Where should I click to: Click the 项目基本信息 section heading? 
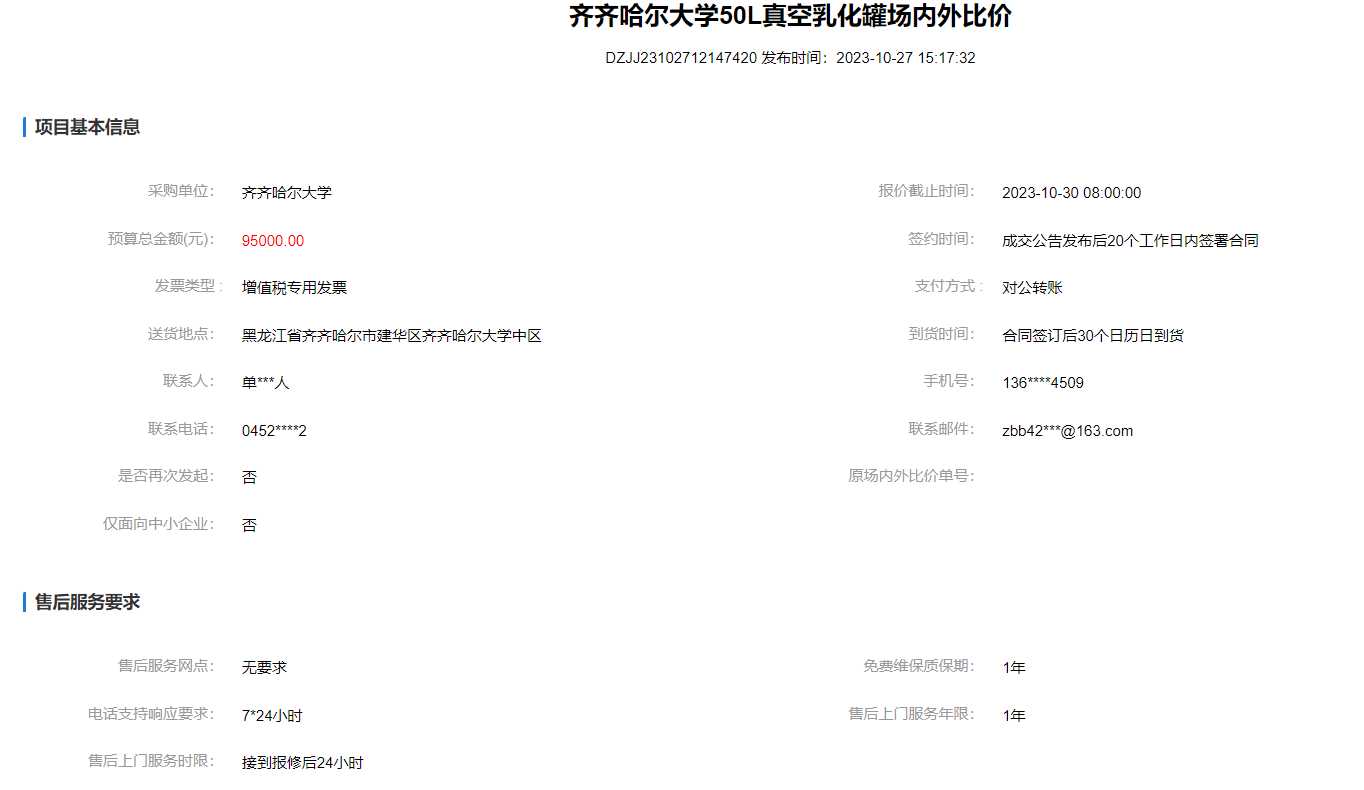(87, 127)
